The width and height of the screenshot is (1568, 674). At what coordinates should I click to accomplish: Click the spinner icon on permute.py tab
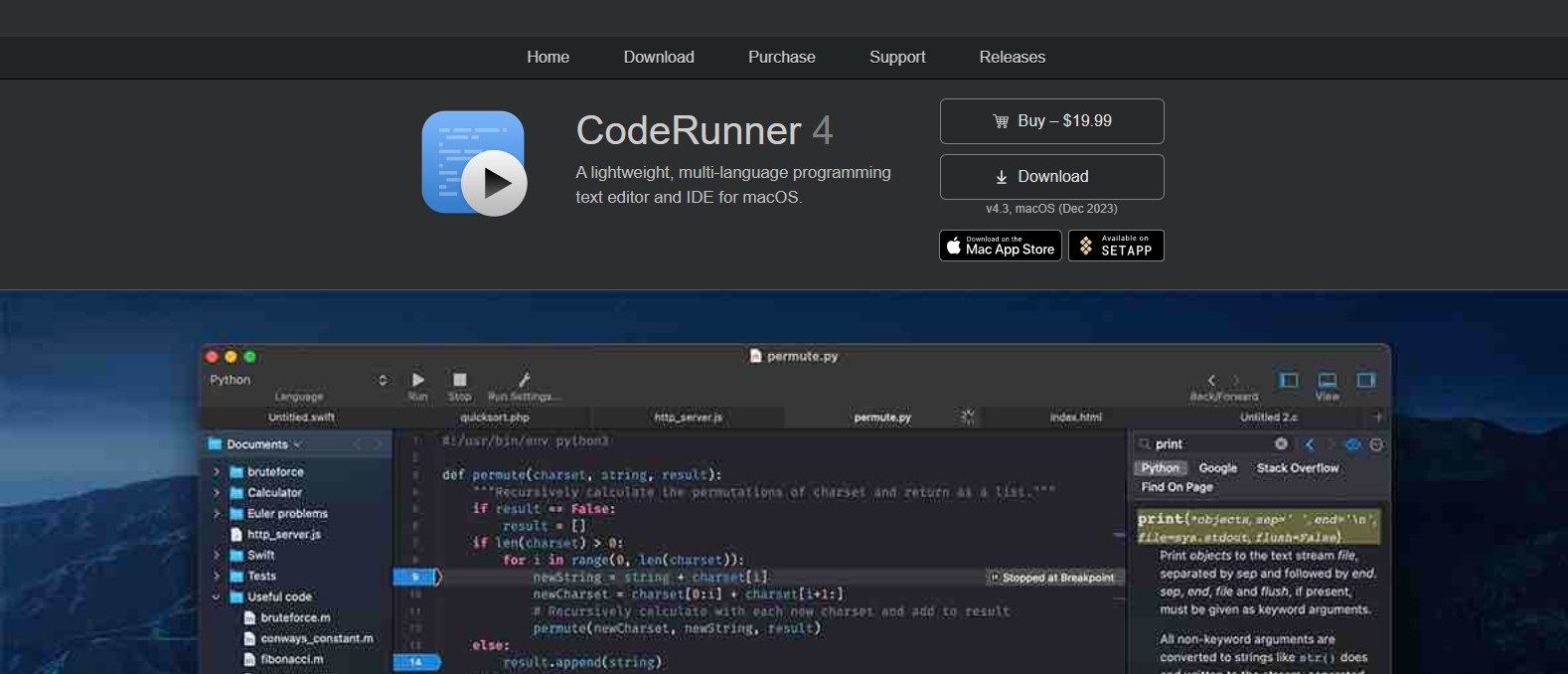967,418
